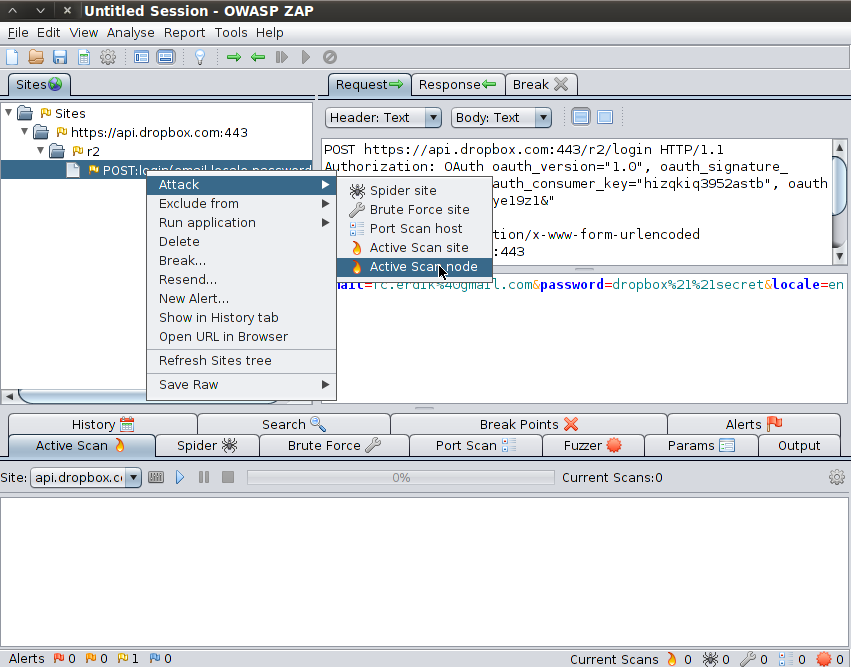Switch to the History tab
Viewport: 851px width, 667px height.
(103, 424)
